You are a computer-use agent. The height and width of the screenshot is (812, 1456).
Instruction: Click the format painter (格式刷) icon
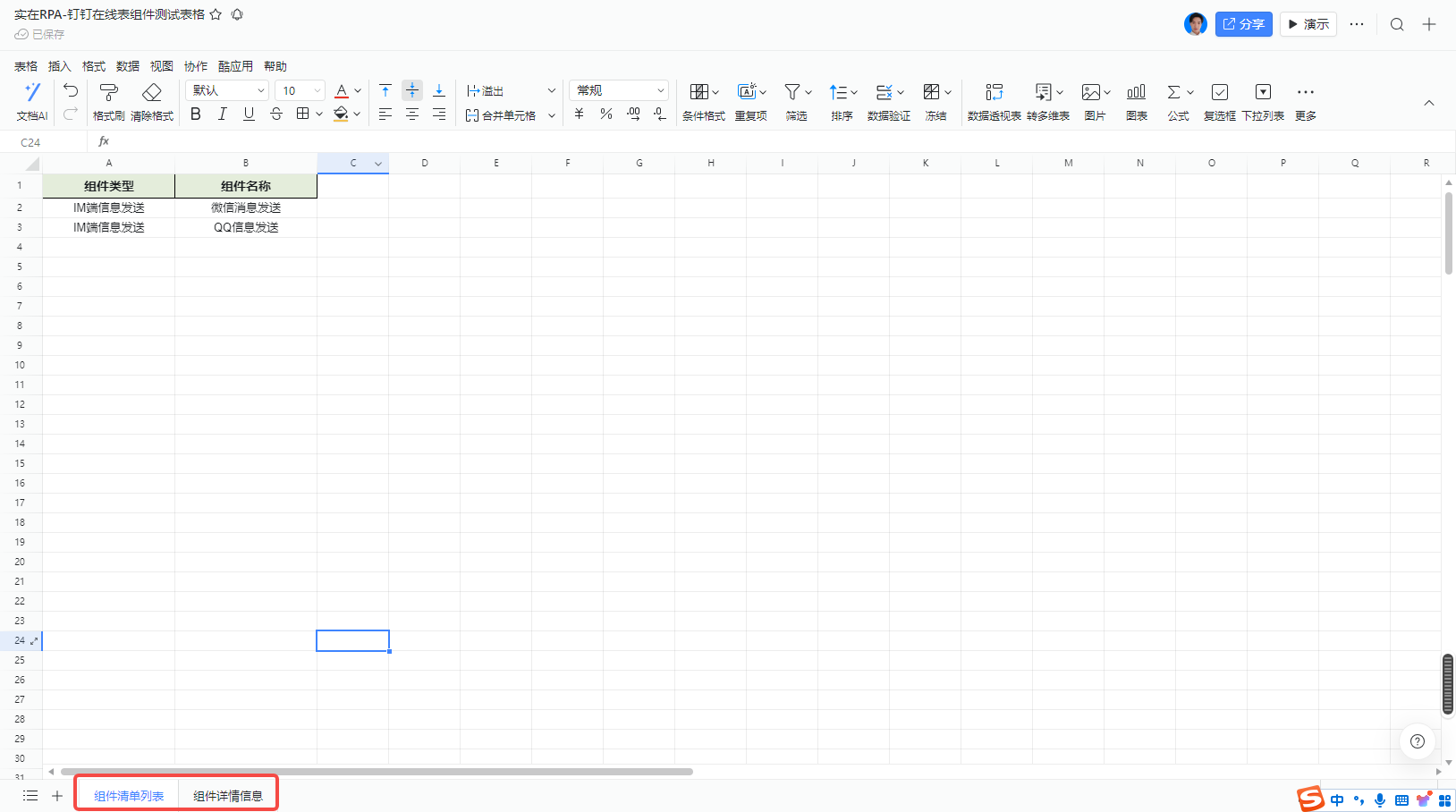point(108,92)
